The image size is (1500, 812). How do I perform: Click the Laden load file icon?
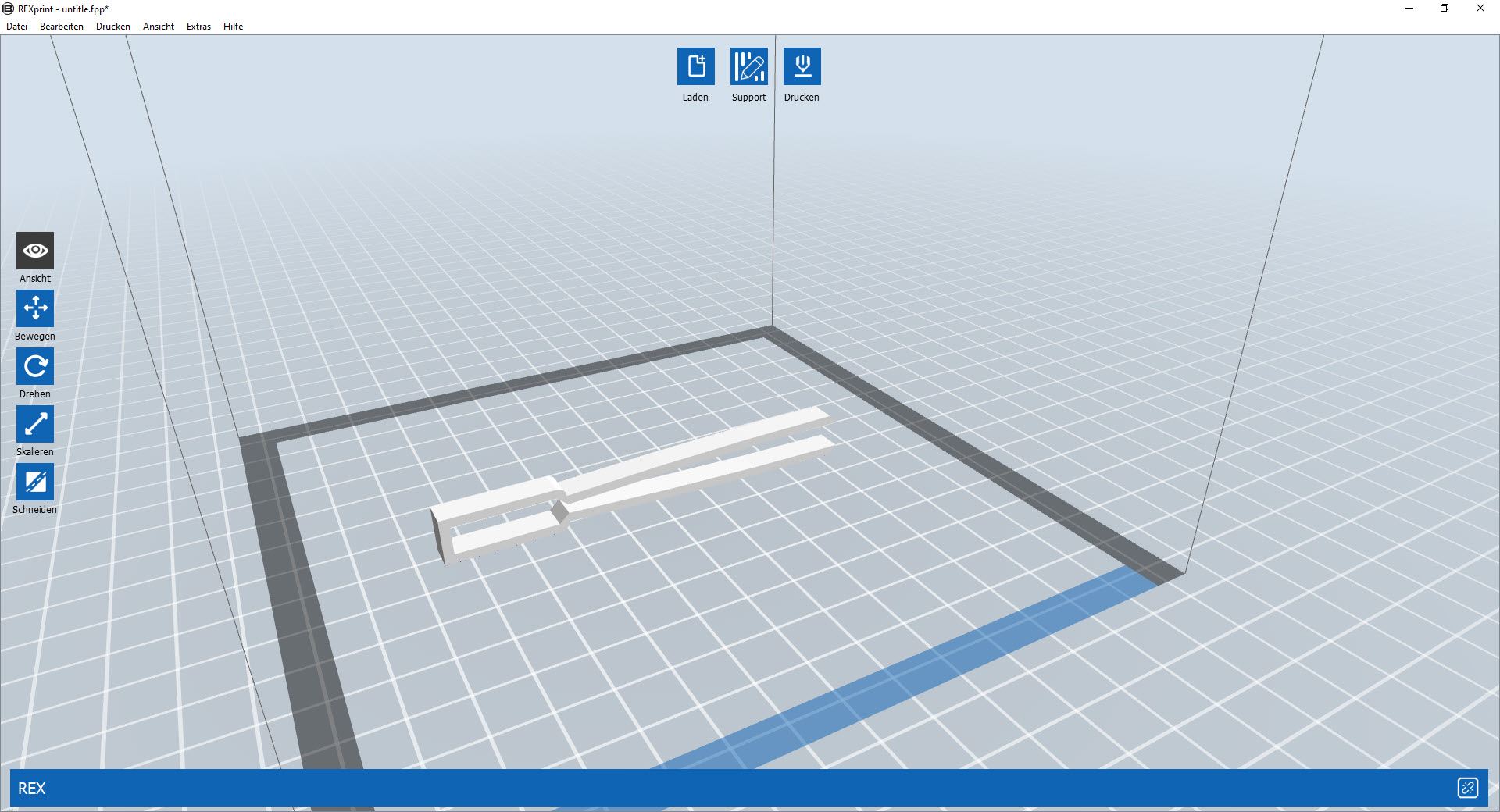[695, 66]
